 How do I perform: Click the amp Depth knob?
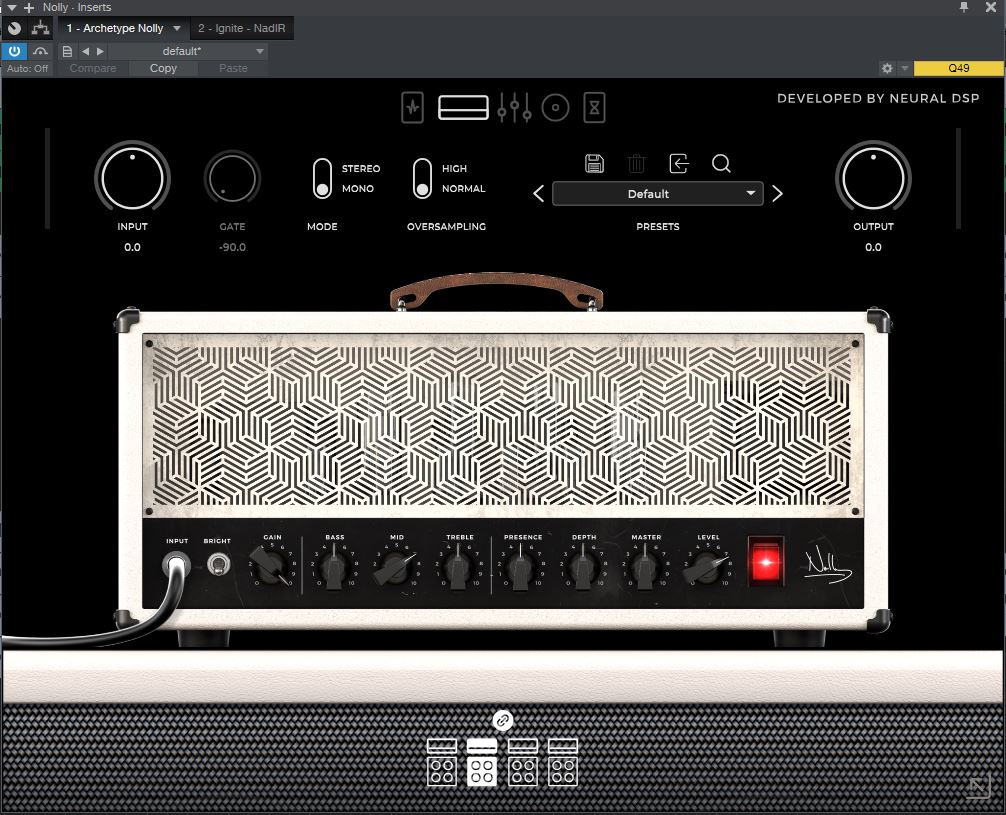pos(583,568)
